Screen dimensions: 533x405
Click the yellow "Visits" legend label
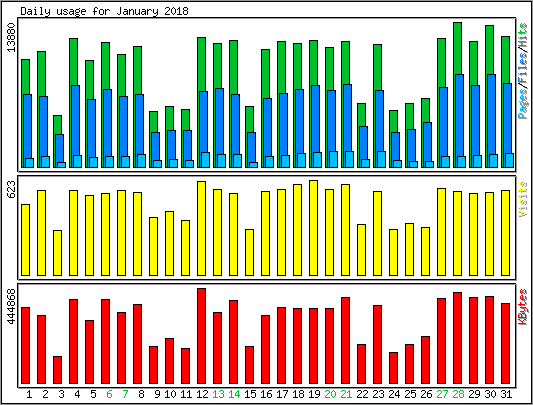pos(522,199)
